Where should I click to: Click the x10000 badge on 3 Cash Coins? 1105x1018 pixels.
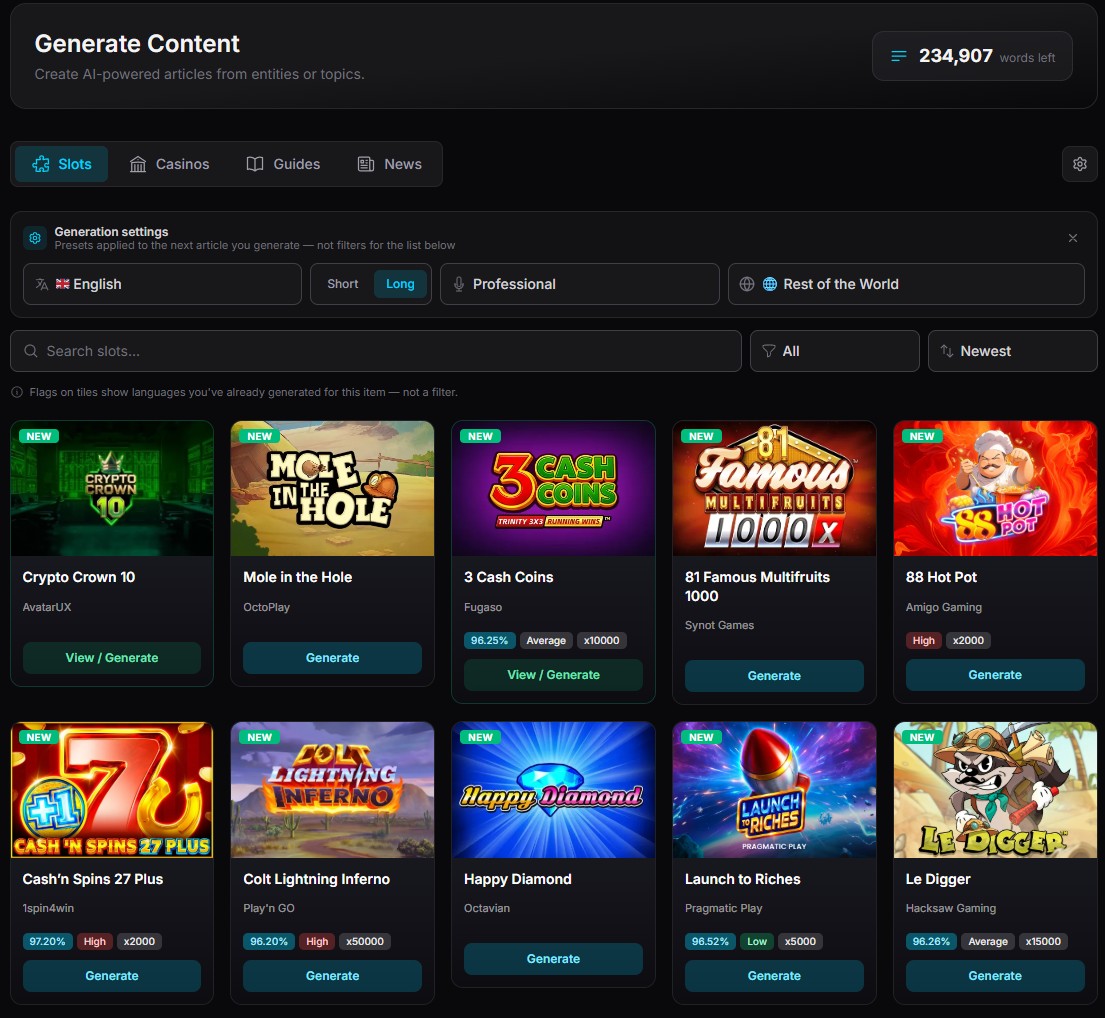pyautogui.click(x=601, y=640)
